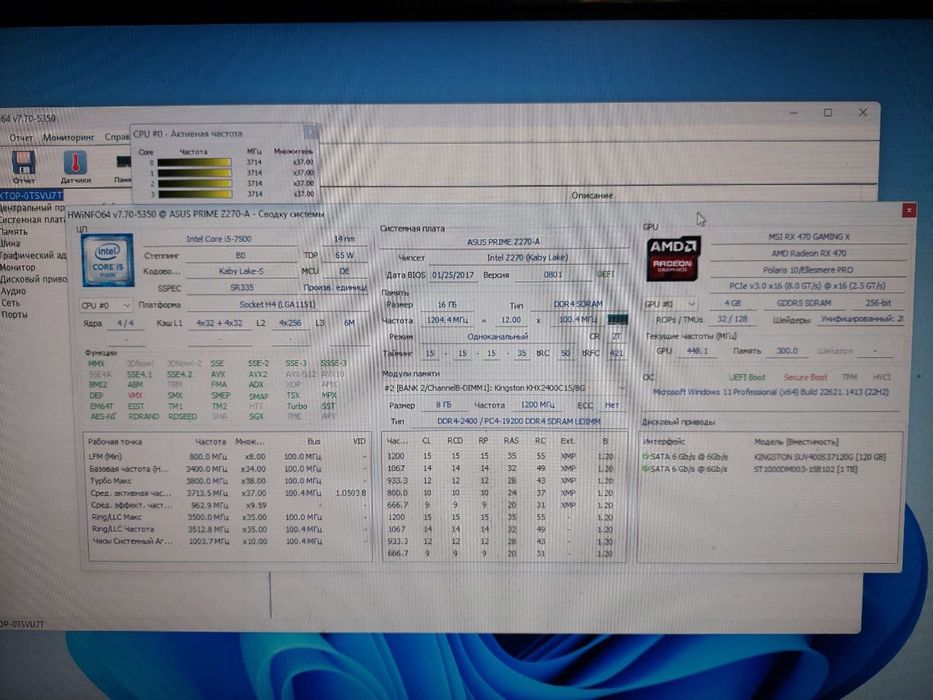Open Датчики thermometer sensors icon
The width and height of the screenshot is (933, 700).
coord(76,162)
